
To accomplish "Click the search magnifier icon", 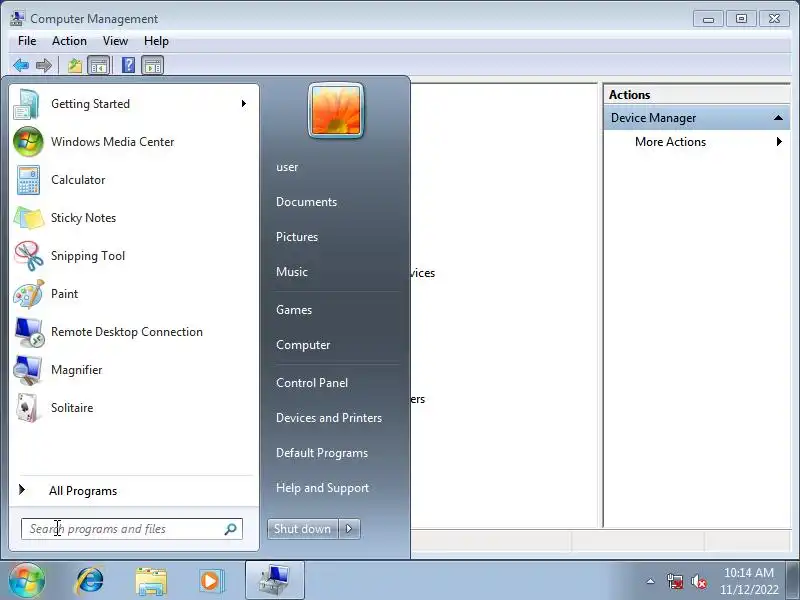I will click(x=231, y=529).
